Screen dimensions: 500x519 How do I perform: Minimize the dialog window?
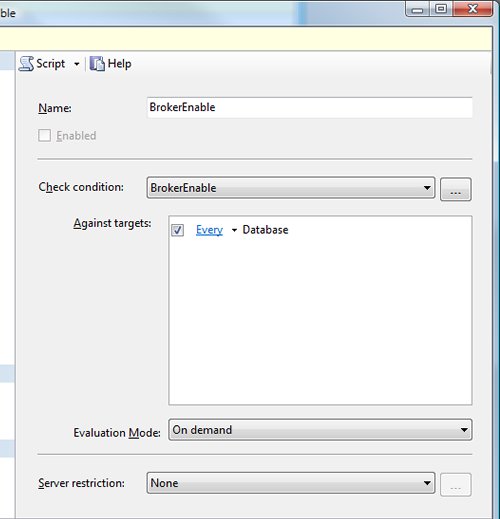coord(417,9)
